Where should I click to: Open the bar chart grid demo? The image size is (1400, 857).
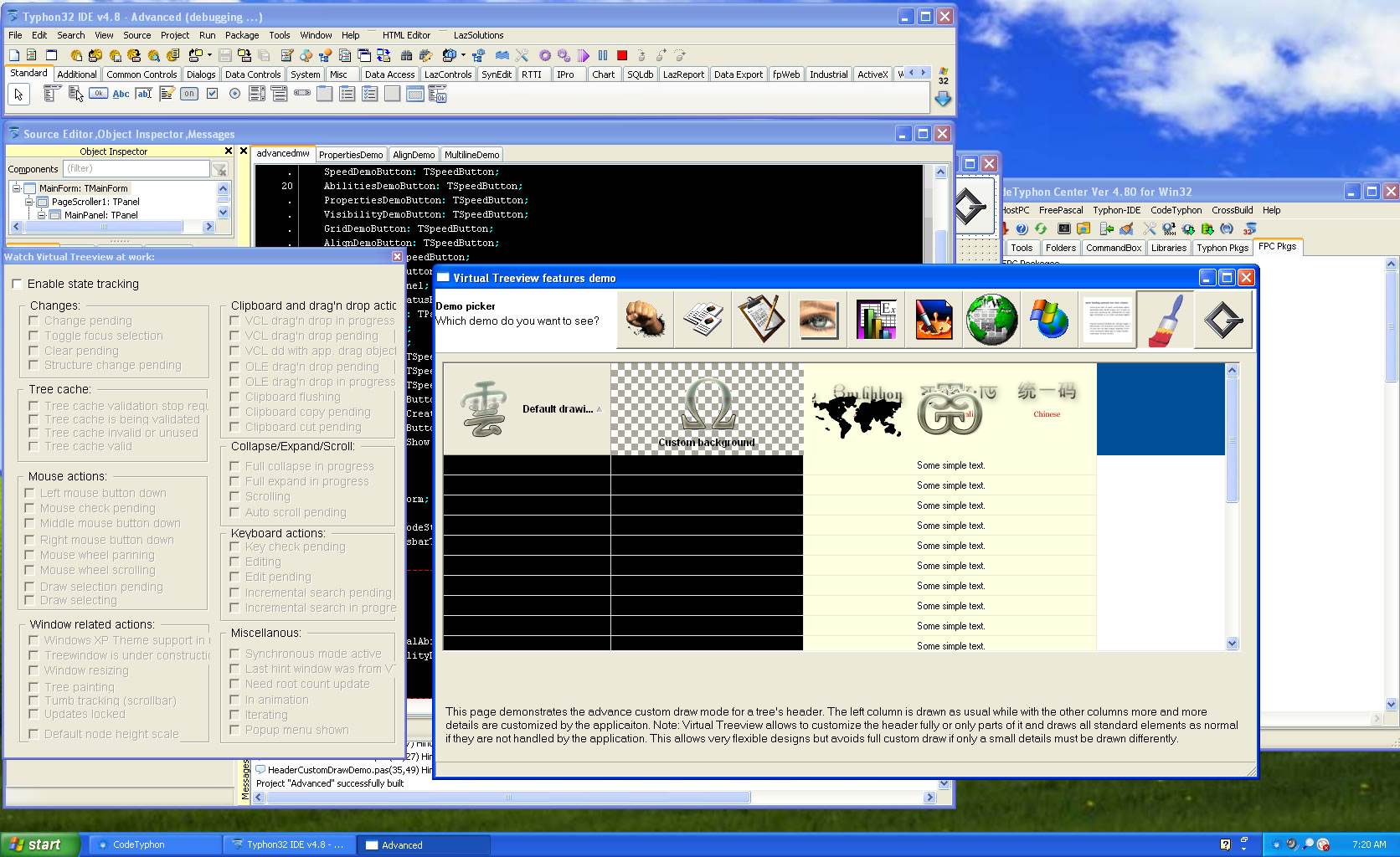(876, 320)
